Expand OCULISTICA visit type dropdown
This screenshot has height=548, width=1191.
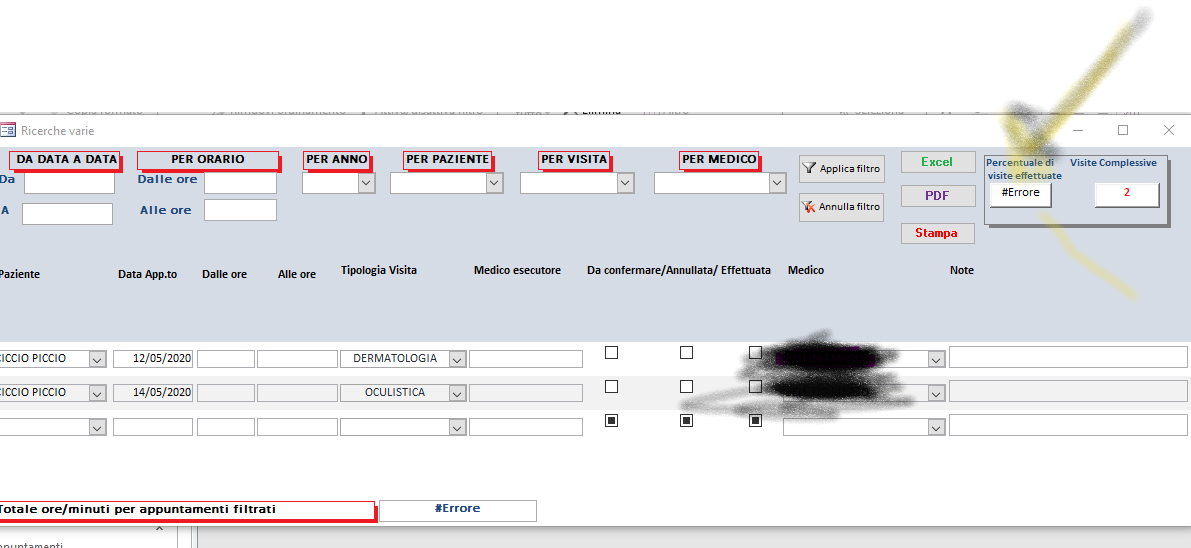[x=456, y=393]
